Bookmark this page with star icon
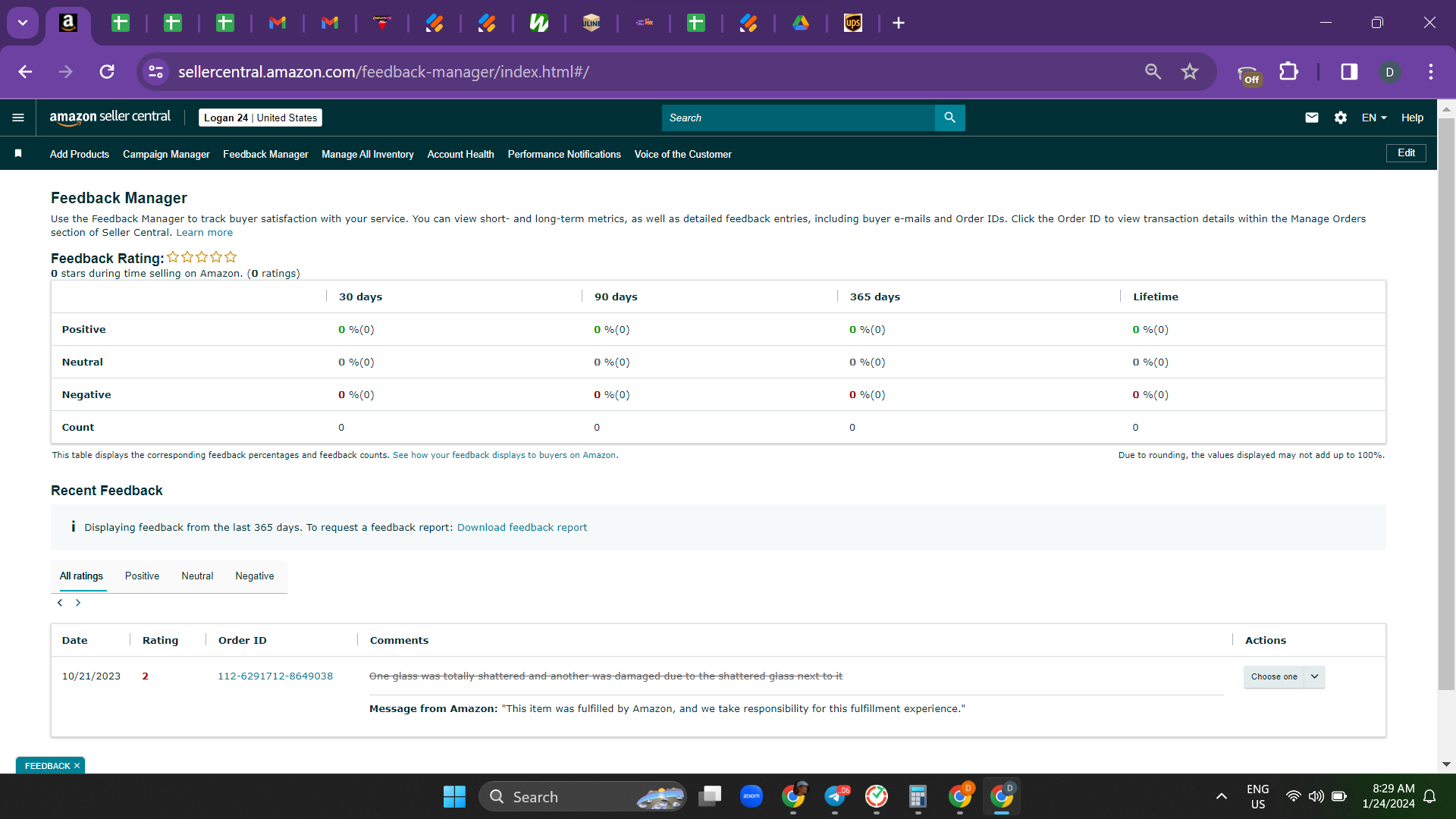Image resolution: width=1456 pixels, height=819 pixels. click(1189, 72)
